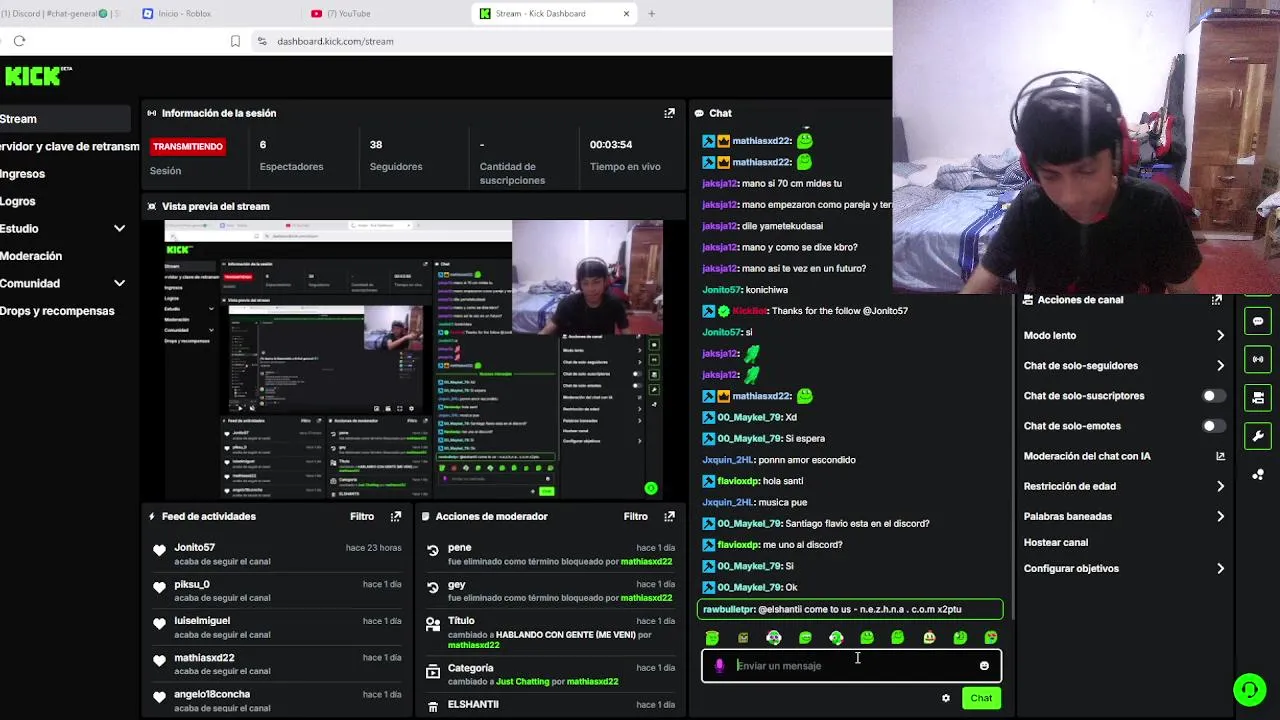Click piksu_0 in Feed de actividades
This screenshot has height=720, width=1280.
192,585
